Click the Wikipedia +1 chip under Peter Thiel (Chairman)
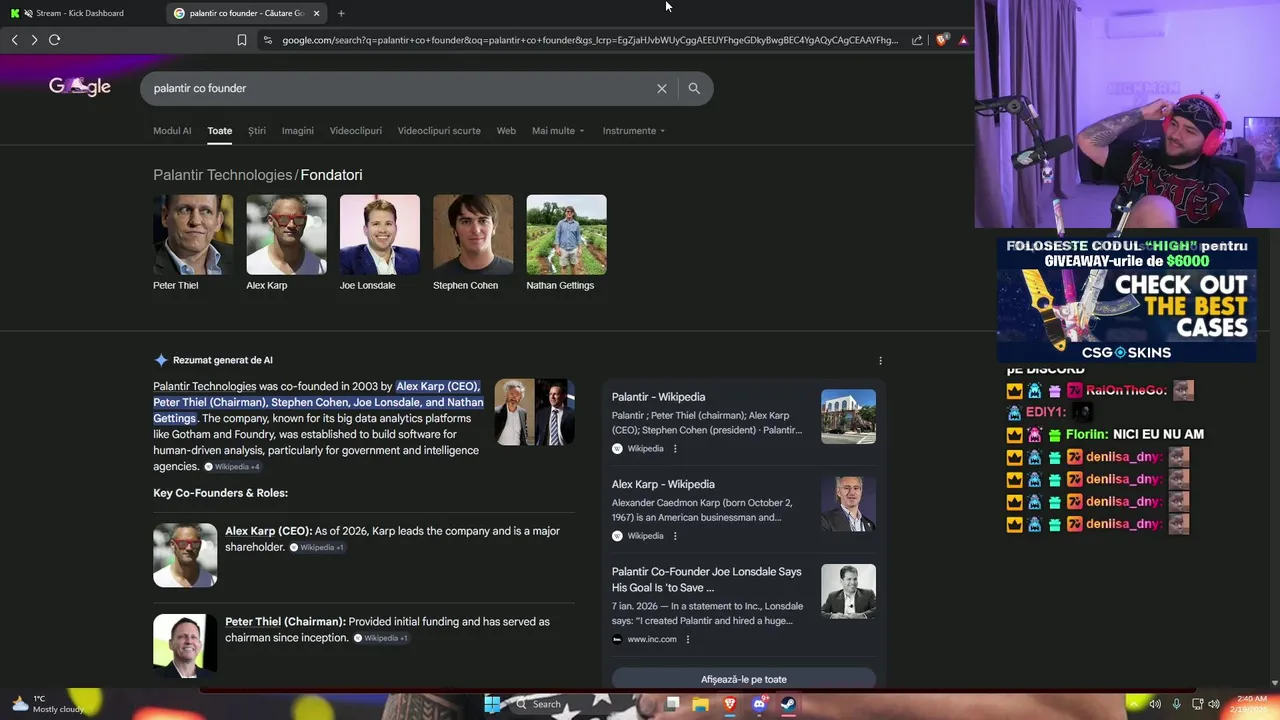 tap(380, 638)
